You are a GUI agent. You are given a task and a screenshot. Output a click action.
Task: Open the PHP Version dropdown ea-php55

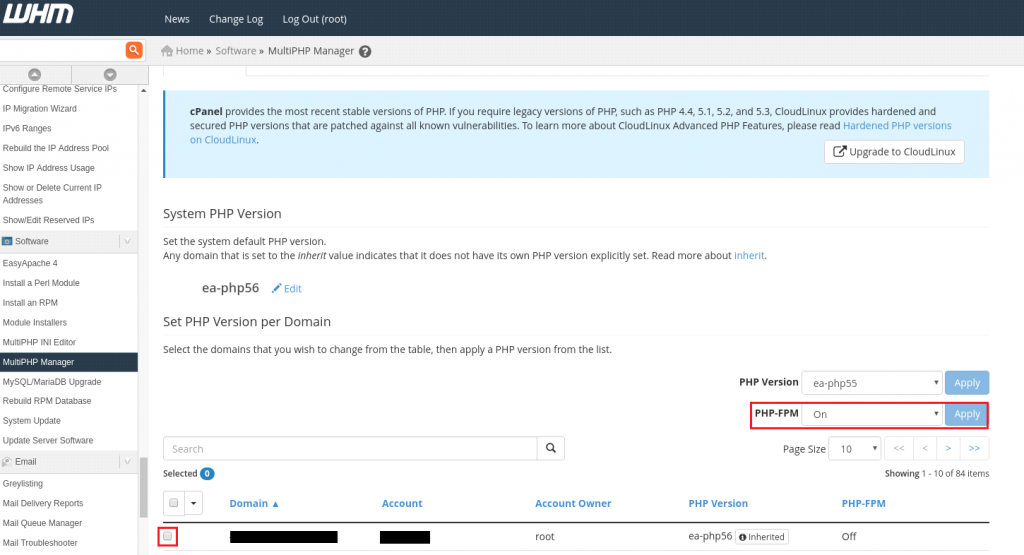click(872, 383)
